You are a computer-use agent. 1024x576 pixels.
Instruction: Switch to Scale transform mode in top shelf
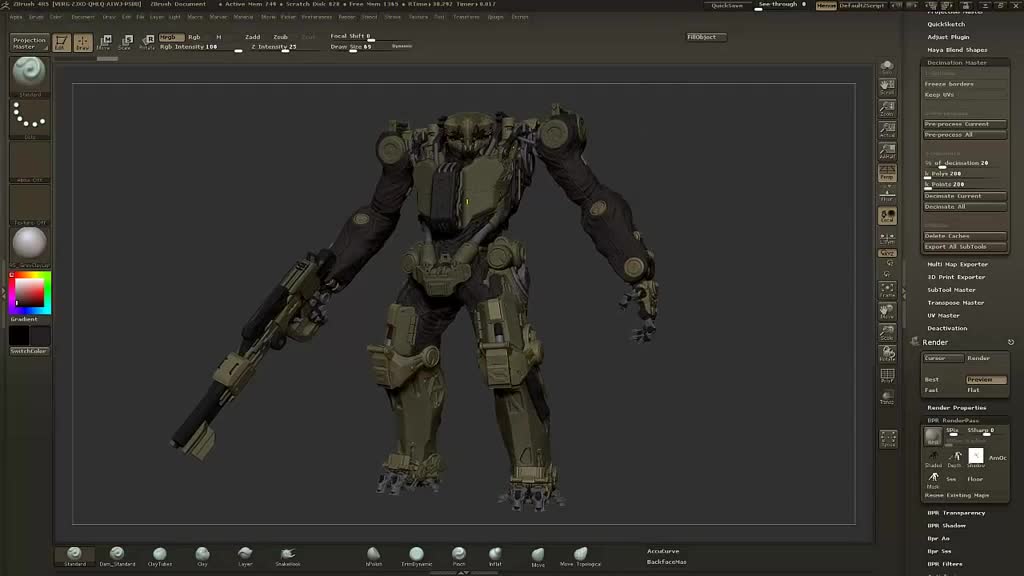[x=125, y=42]
